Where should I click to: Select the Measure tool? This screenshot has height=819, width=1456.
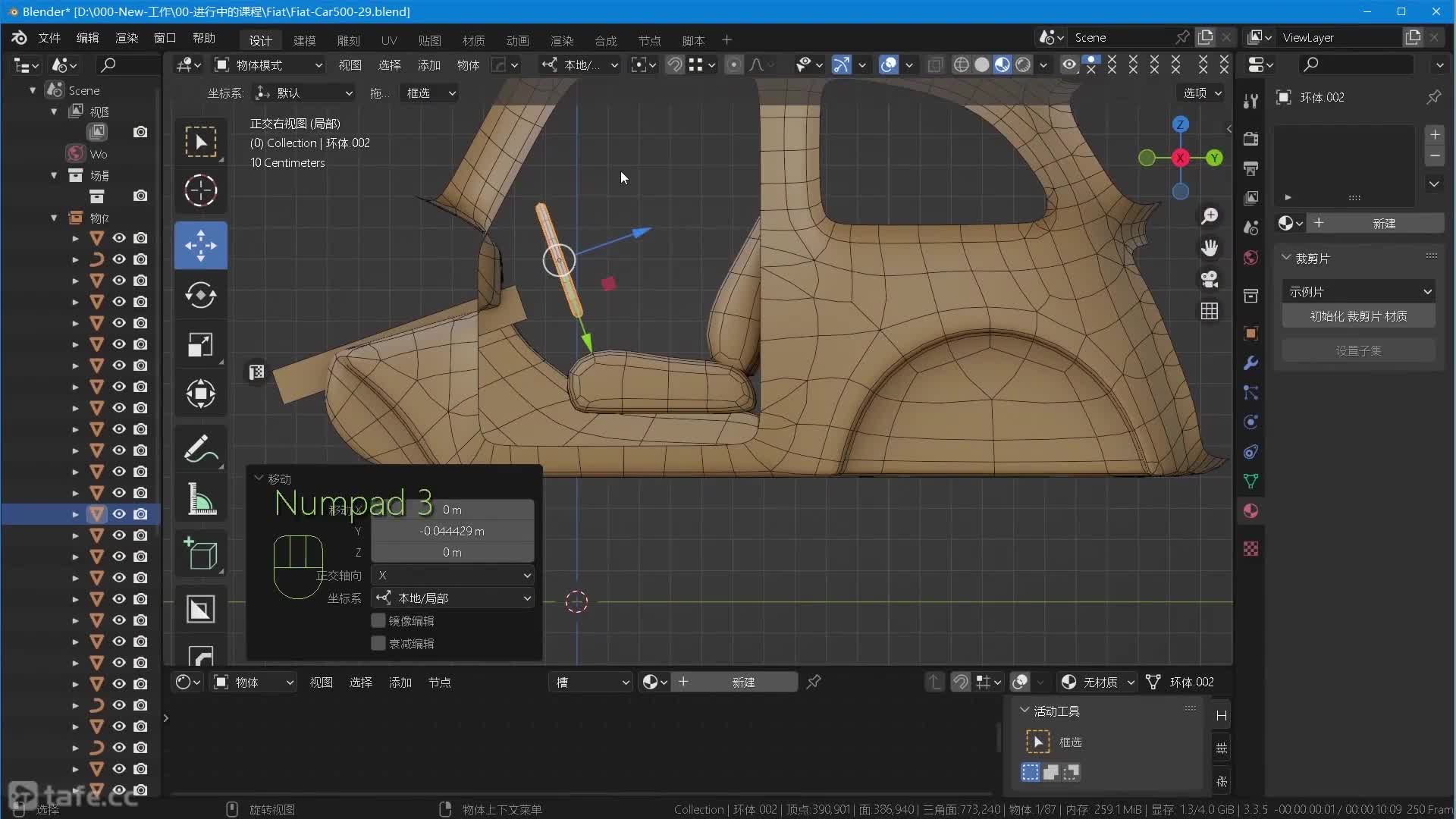coord(201,500)
